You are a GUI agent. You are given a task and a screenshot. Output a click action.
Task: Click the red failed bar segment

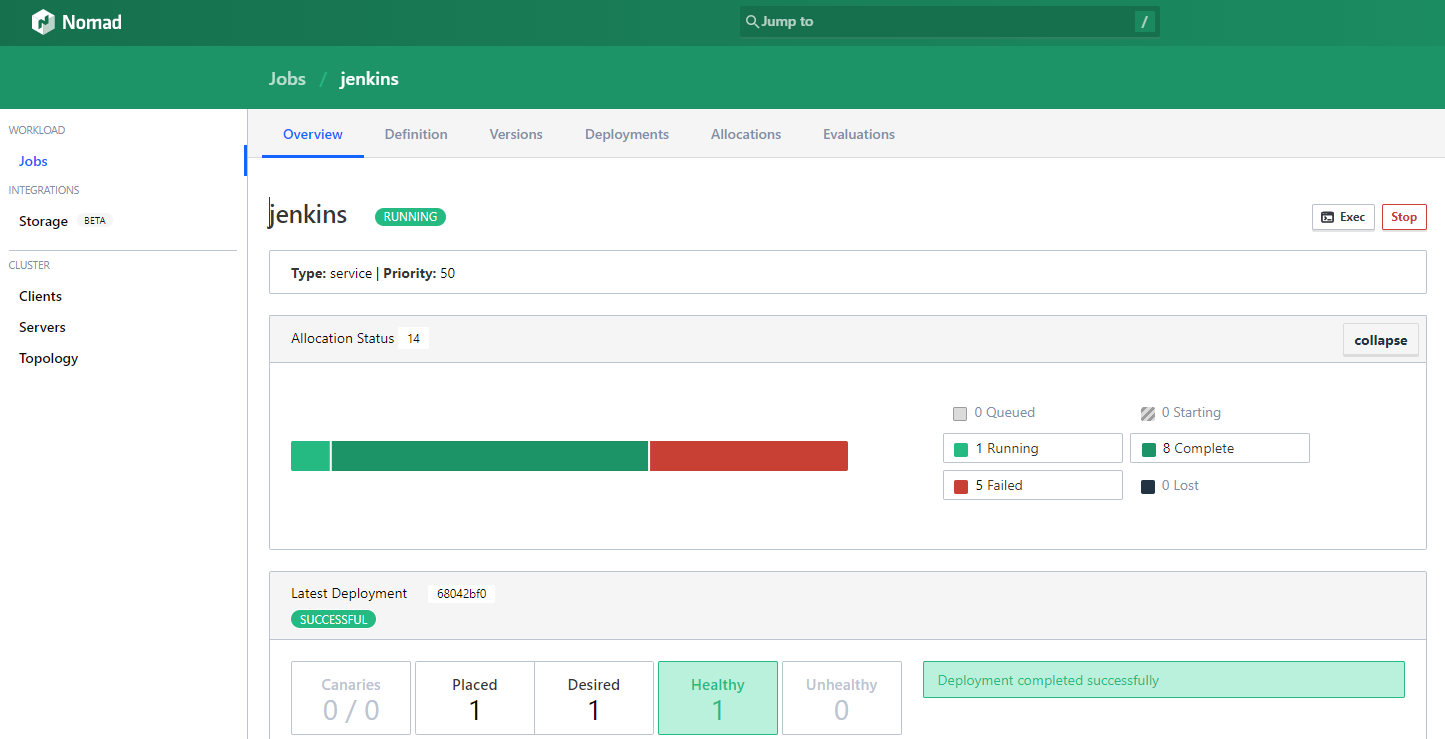pyautogui.click(x=749, y=456)
